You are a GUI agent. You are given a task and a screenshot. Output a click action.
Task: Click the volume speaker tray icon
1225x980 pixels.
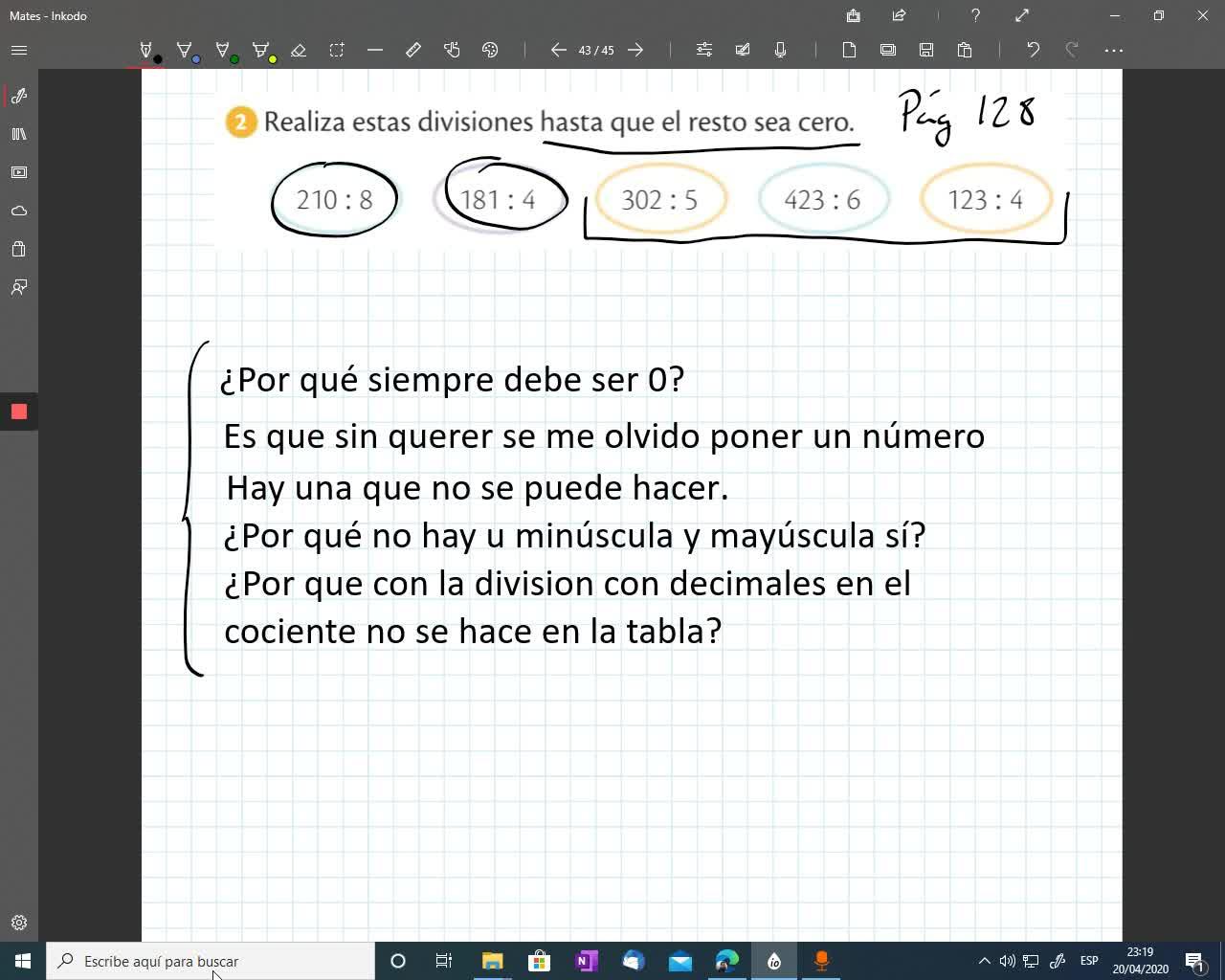(x=1007, y=961)
